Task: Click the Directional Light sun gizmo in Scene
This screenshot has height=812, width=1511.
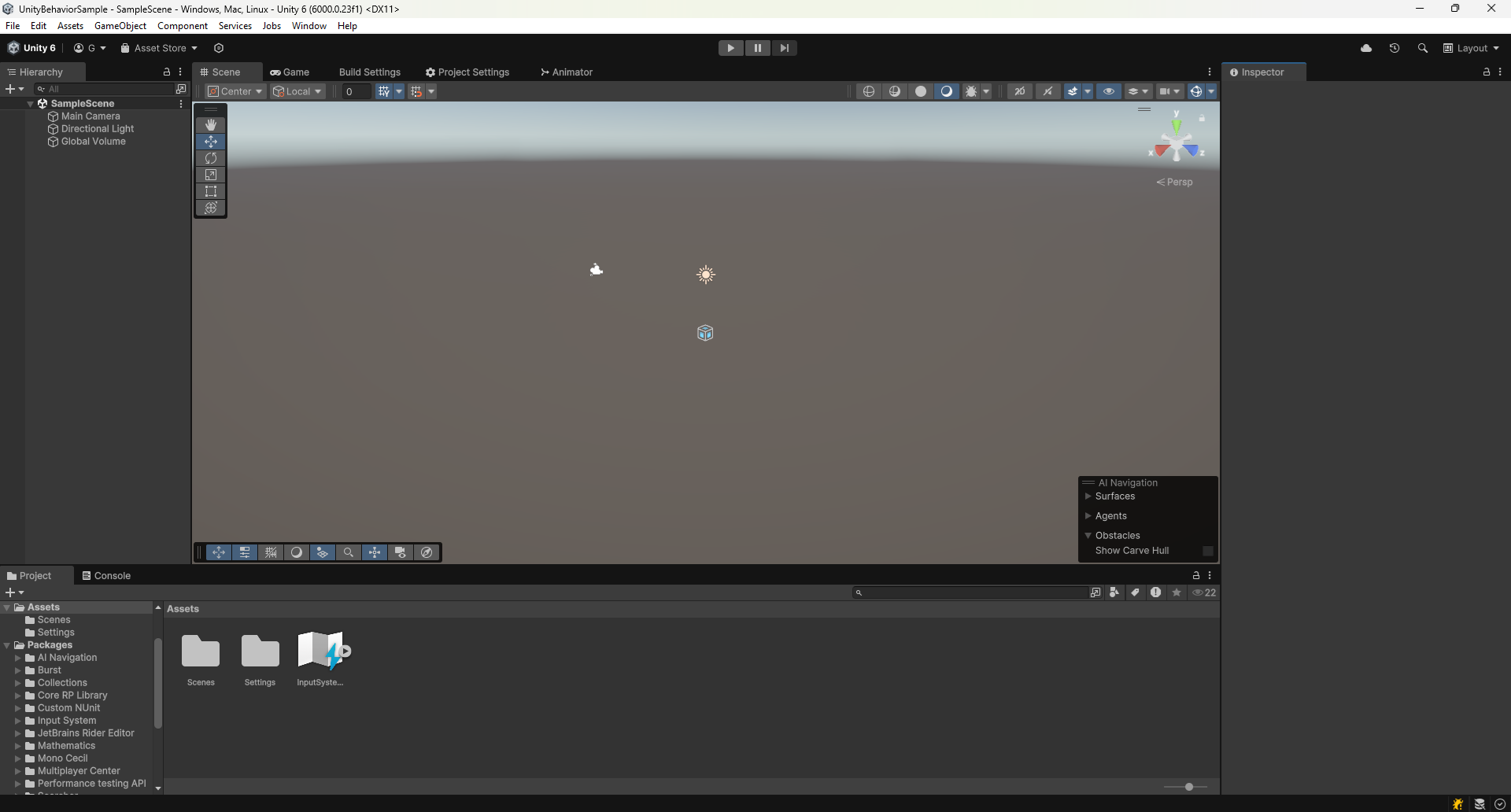Action: pyautogui.click(x=706, y=275)
